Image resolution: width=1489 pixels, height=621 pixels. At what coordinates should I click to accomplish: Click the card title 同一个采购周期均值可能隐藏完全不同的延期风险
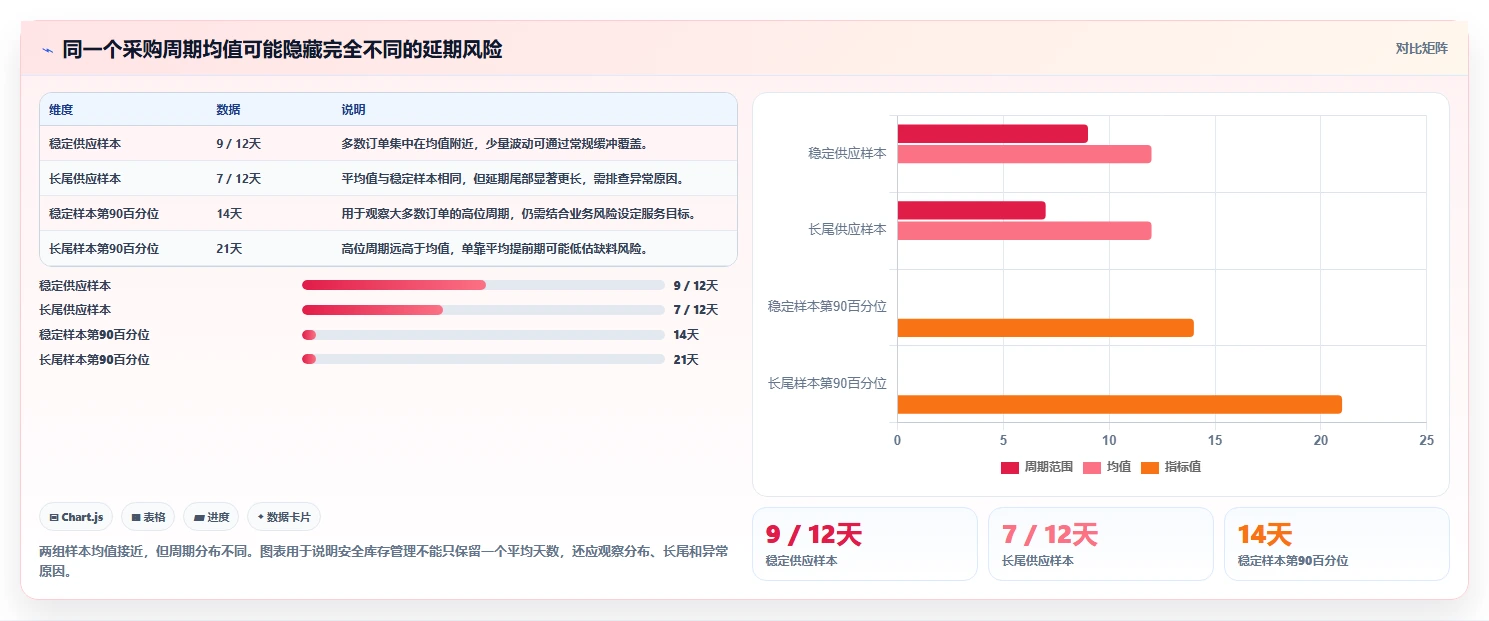[282, 49]
